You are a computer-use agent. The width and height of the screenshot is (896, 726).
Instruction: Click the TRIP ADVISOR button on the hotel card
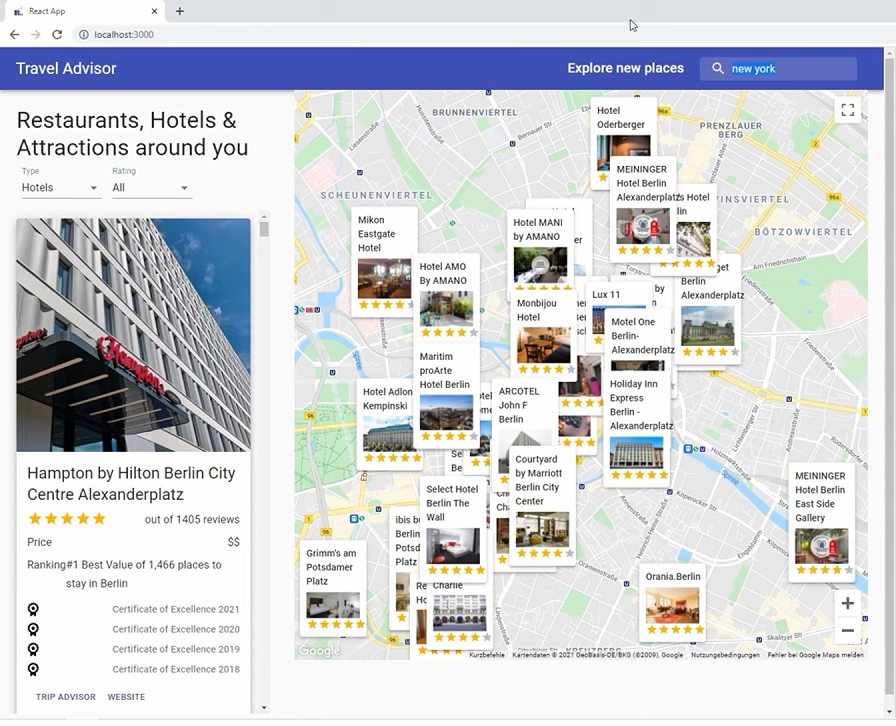(x=65, y=697)
